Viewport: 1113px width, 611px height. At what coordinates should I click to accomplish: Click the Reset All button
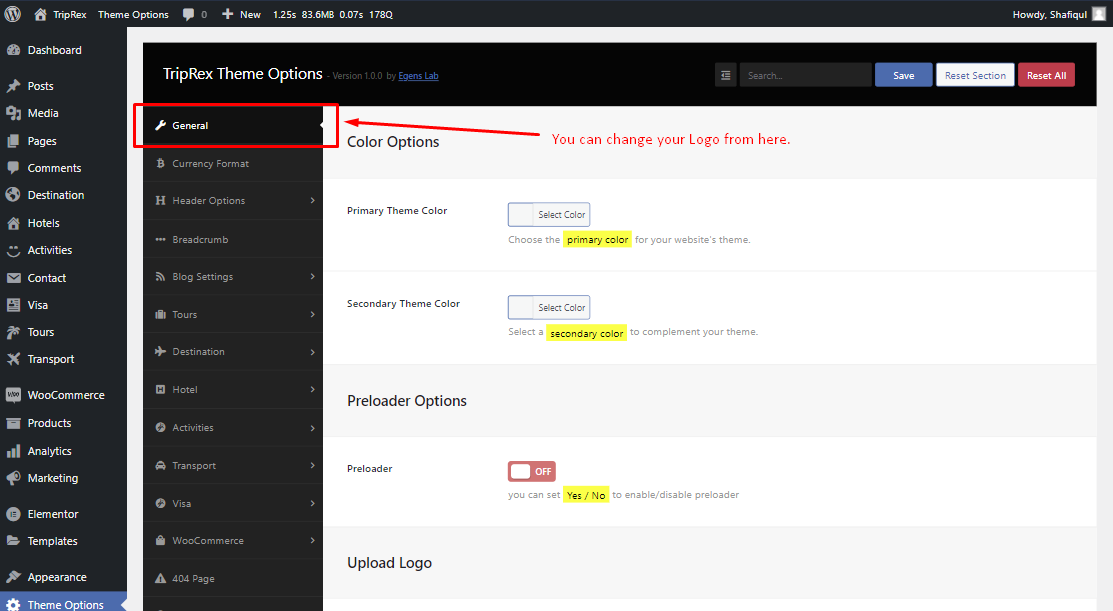pos(1046,75)
